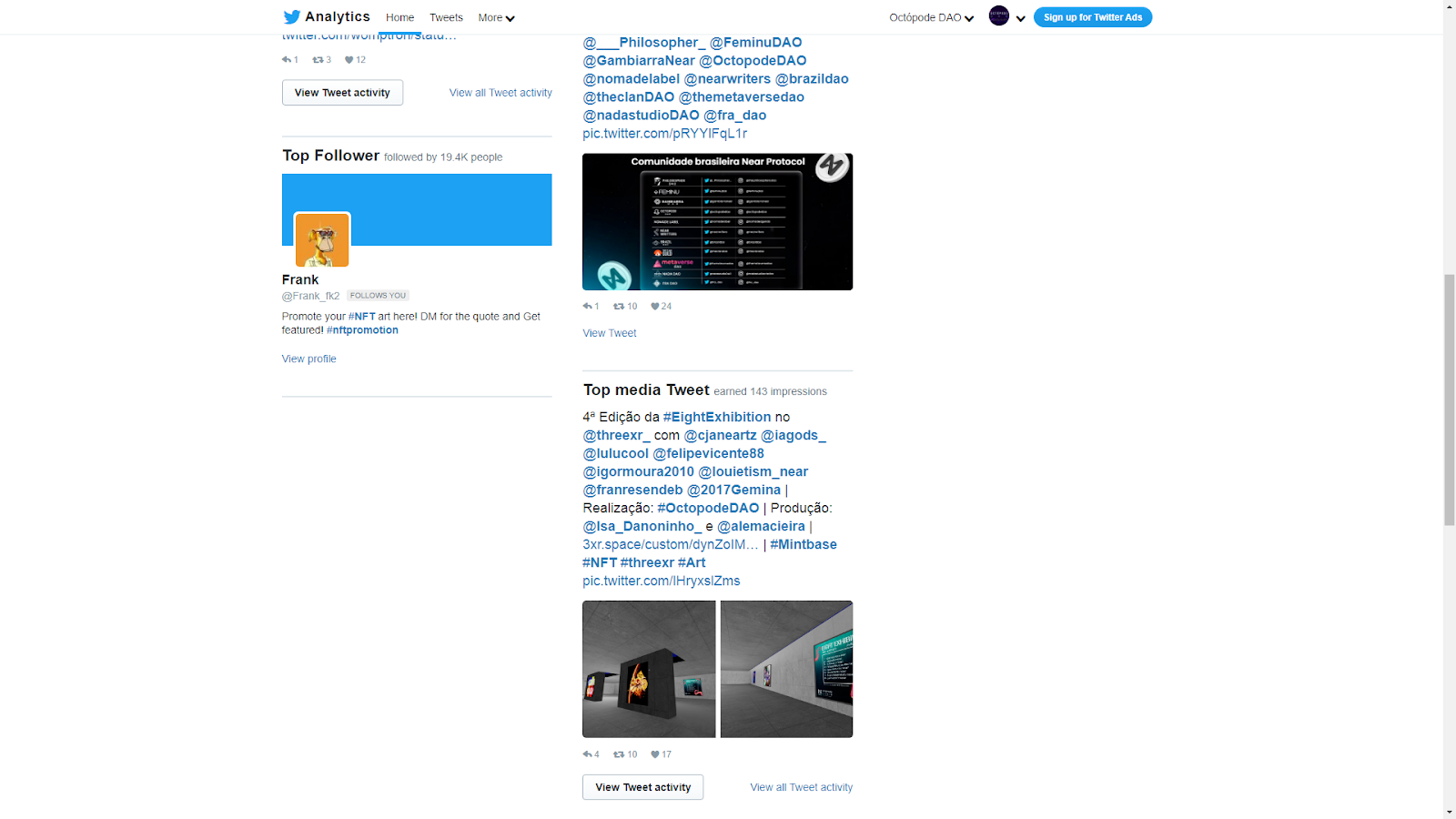
Task: Open the 3xr.space/custom link
Action: 671,544
